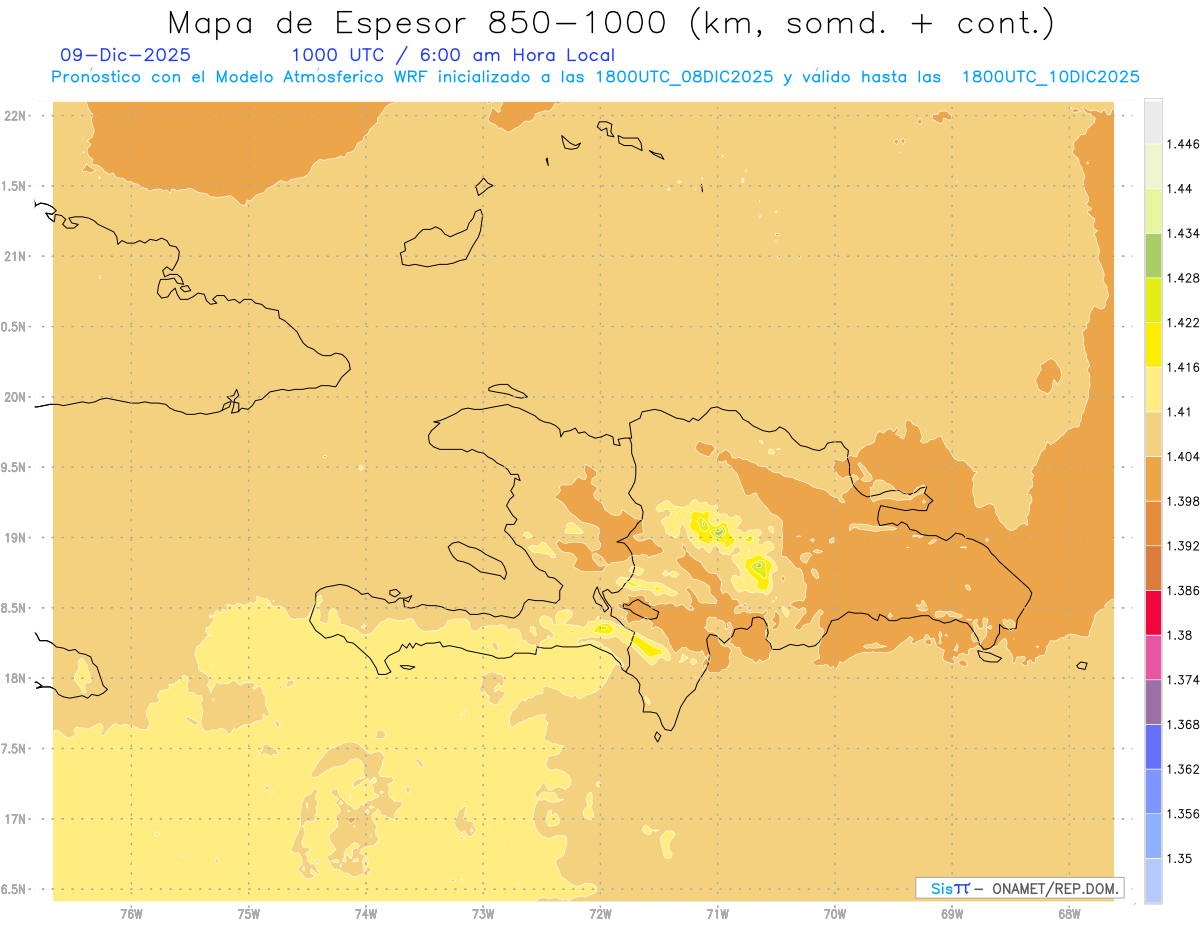Click legend value 1.392

[x=1182, y=546]
